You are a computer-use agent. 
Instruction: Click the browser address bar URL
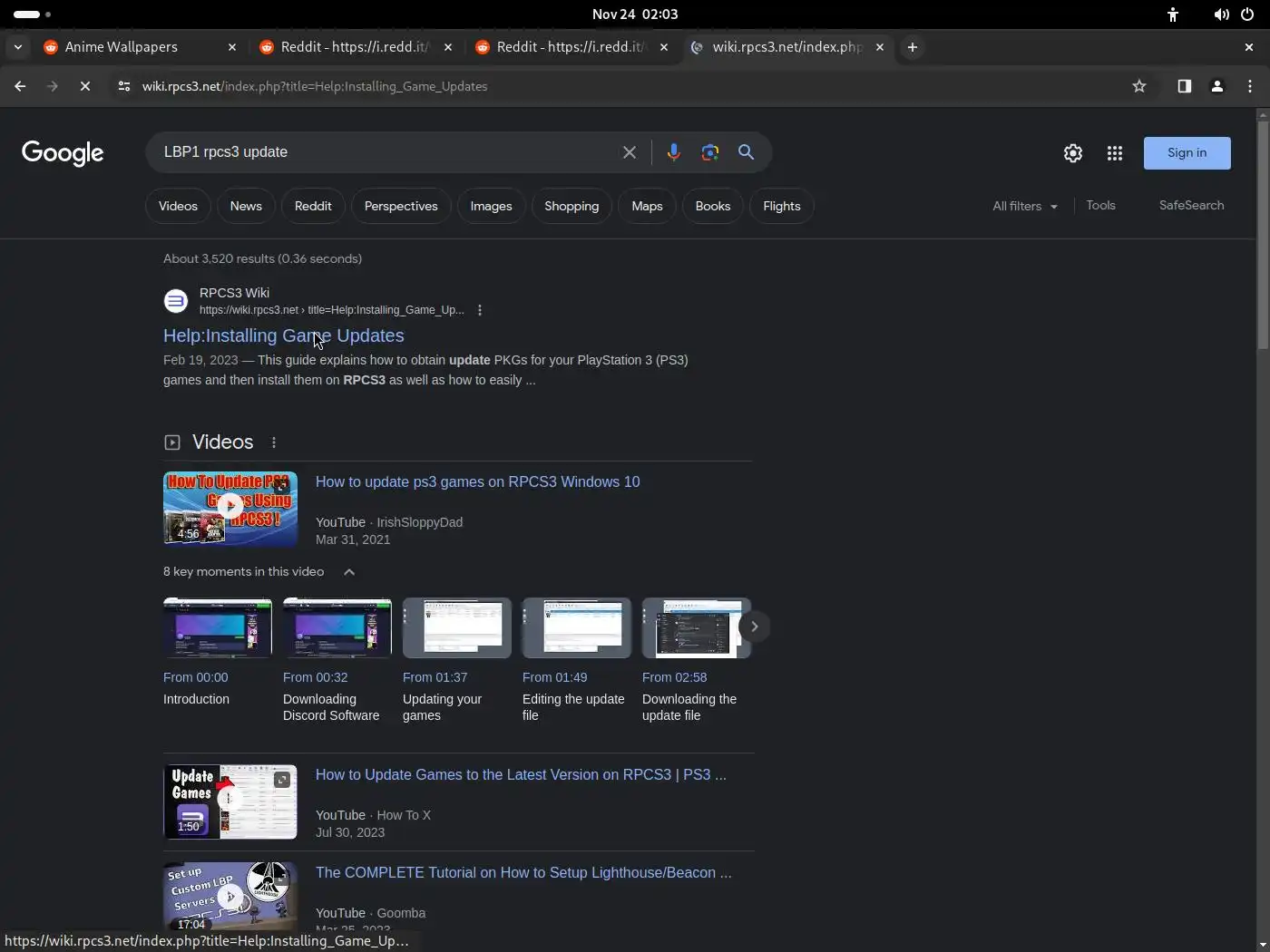[x=315, y=86]
